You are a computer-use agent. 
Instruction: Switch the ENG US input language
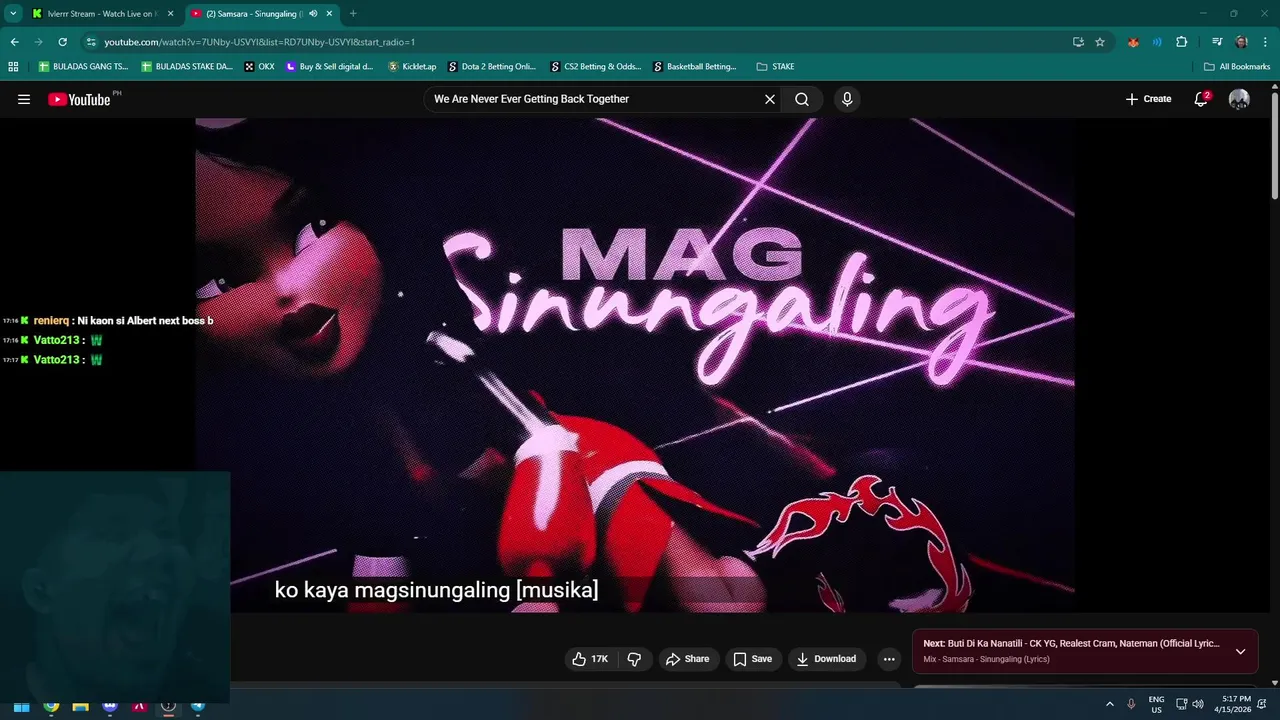(x=1156, y=704)
